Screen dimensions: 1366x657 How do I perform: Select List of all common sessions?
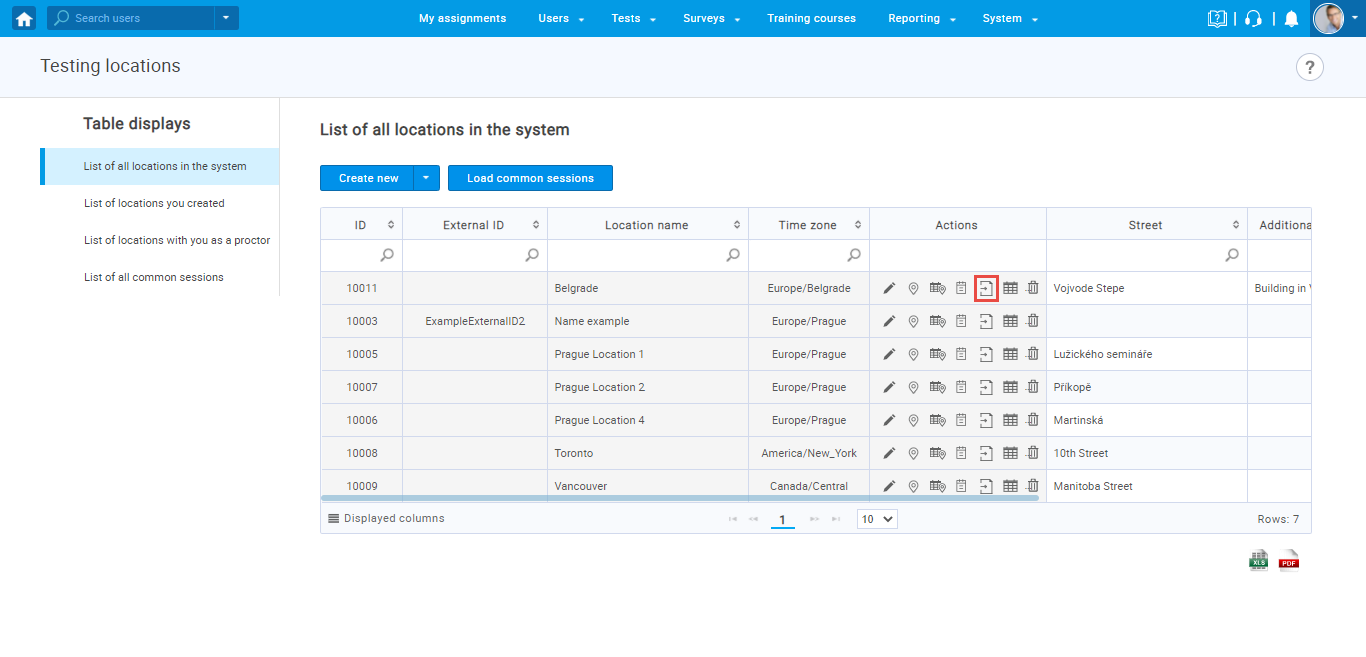click(153, 278)
